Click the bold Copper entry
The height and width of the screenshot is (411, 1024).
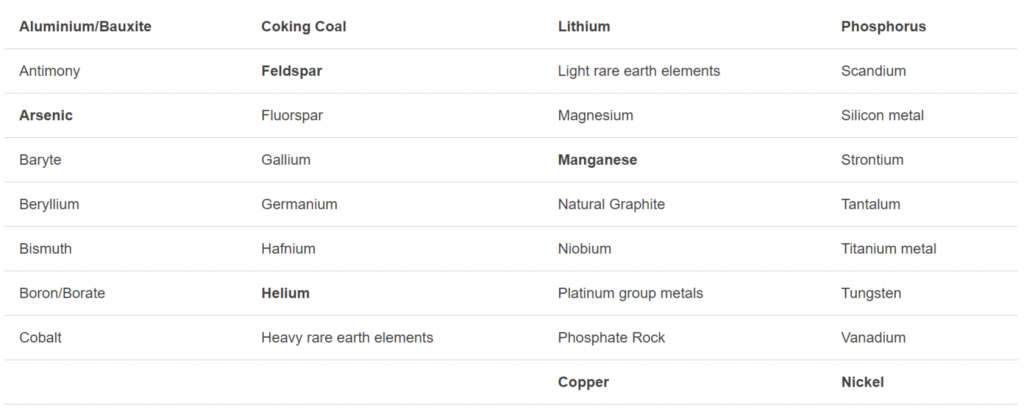point(583,382)
